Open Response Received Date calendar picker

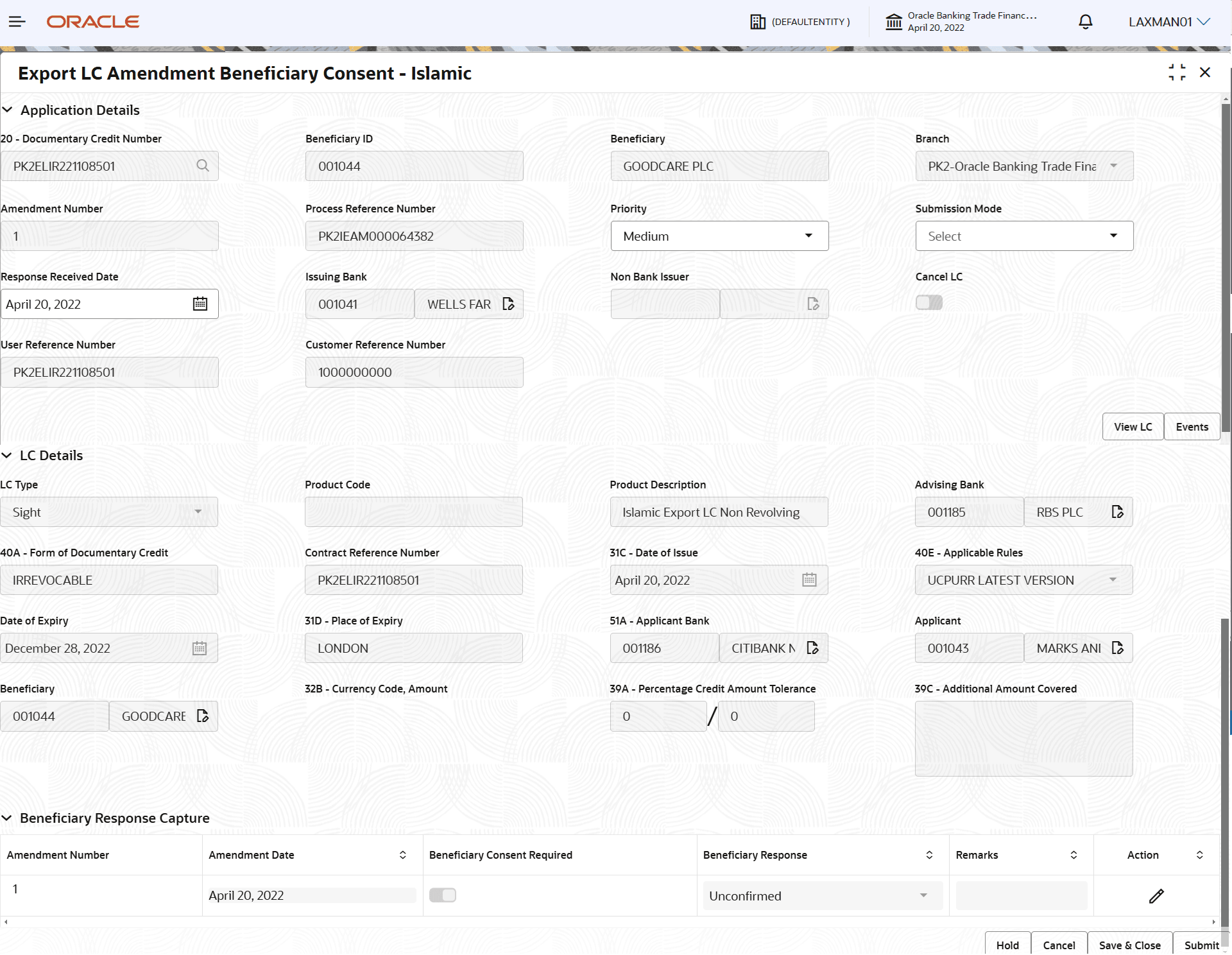pyautogui.click(x=200, y=304)
